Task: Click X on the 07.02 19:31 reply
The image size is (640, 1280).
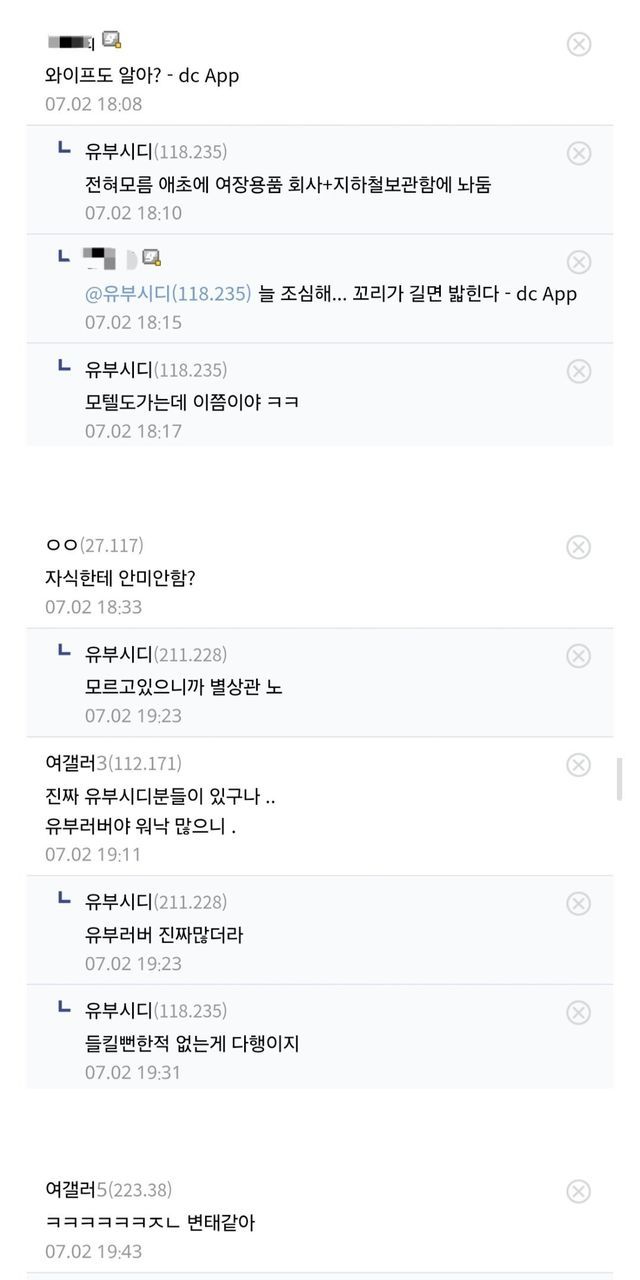Action: (579, 1013)
